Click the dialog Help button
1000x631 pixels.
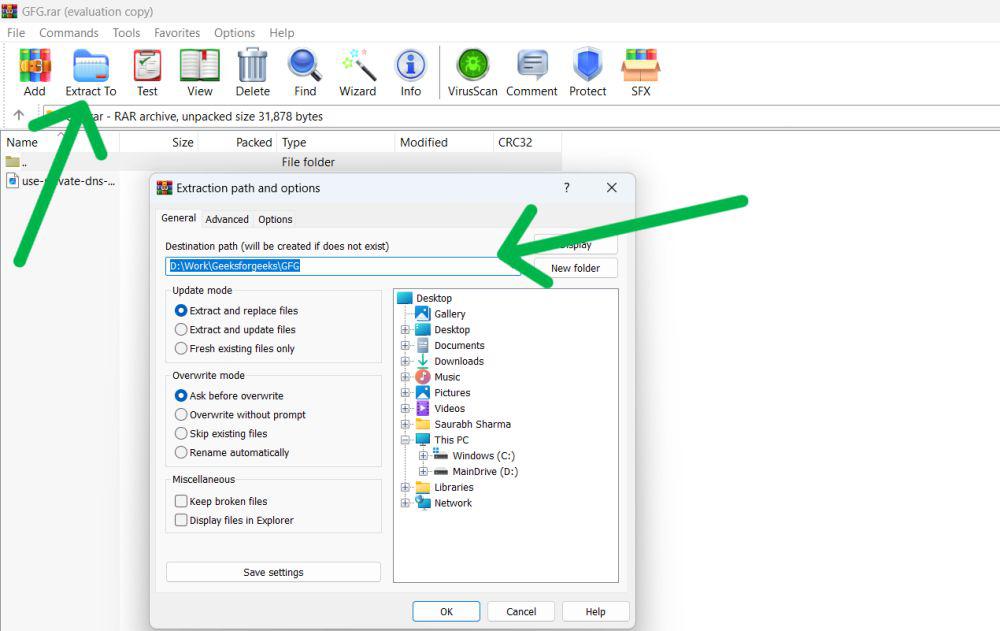[x=596, y=611]
